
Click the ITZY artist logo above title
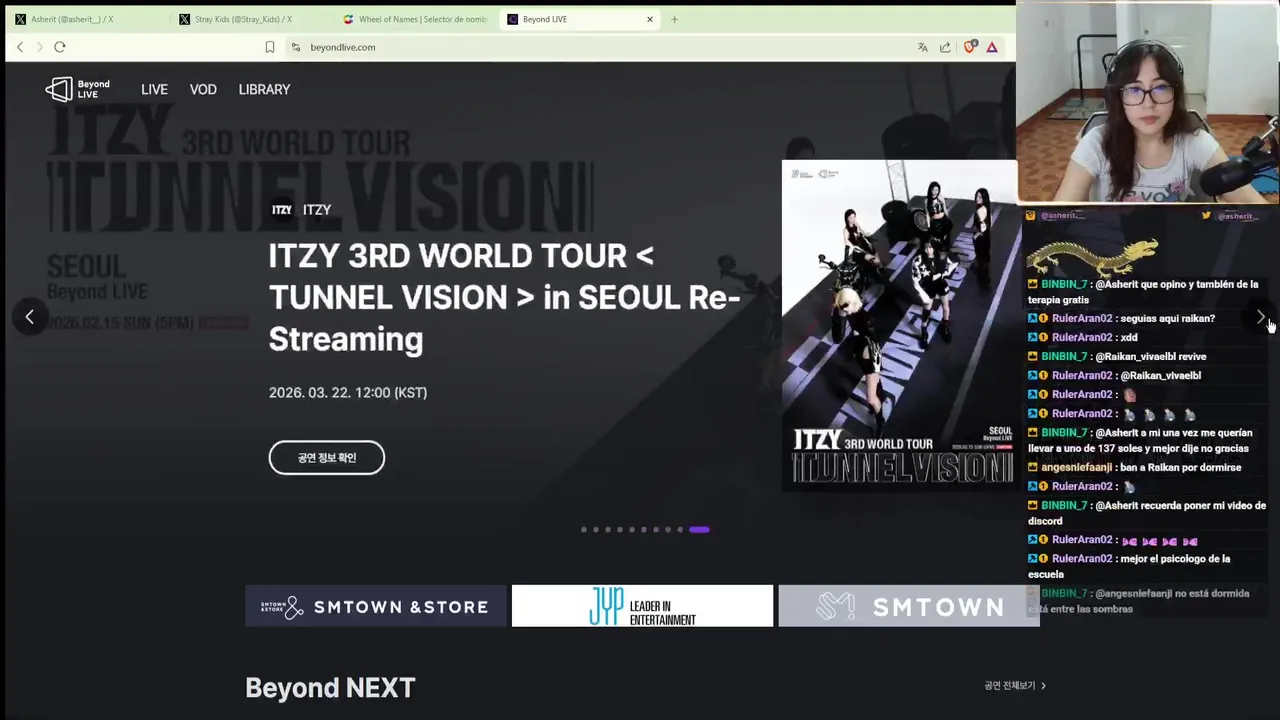point(282,210)
